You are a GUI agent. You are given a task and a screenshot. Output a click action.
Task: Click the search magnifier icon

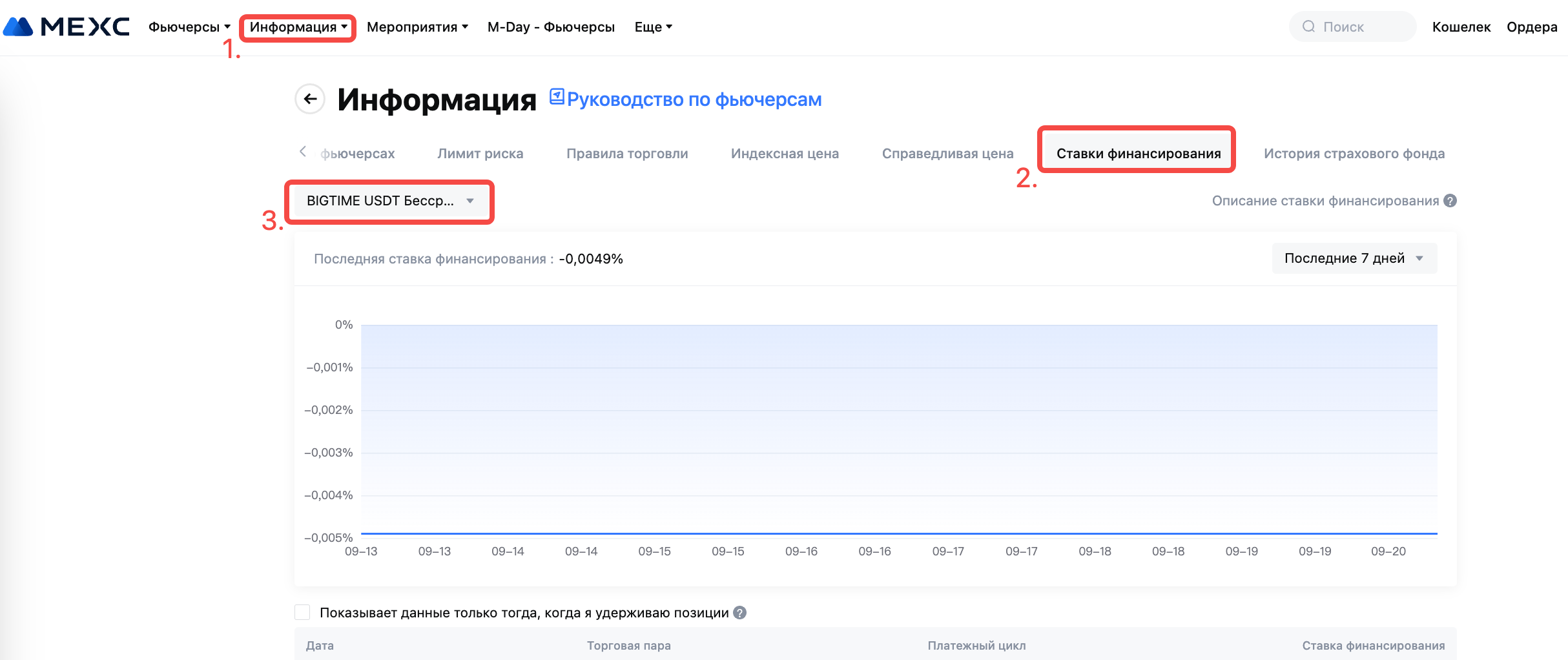click(x=1308, y=26)
